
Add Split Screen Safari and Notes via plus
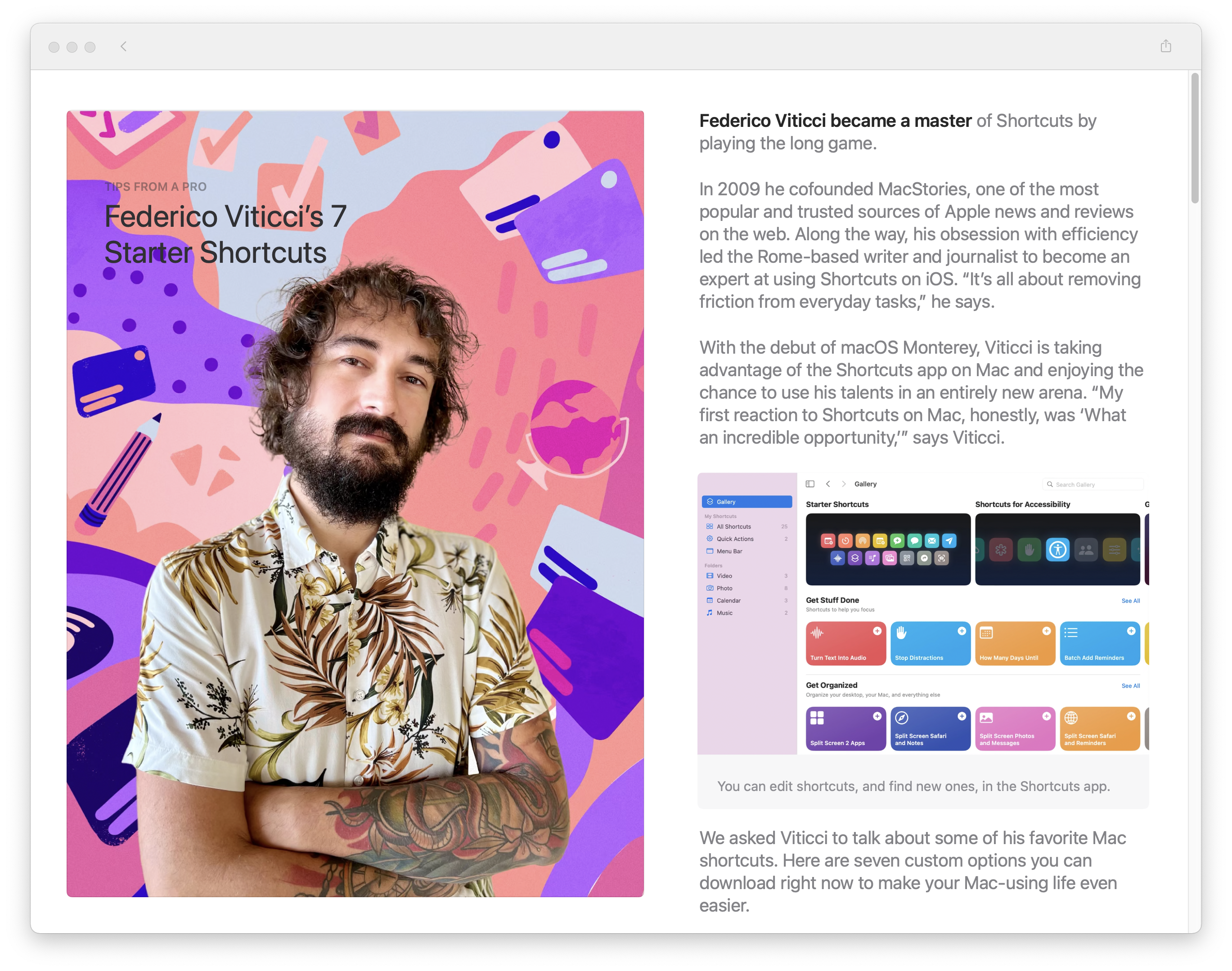[962, 716]
